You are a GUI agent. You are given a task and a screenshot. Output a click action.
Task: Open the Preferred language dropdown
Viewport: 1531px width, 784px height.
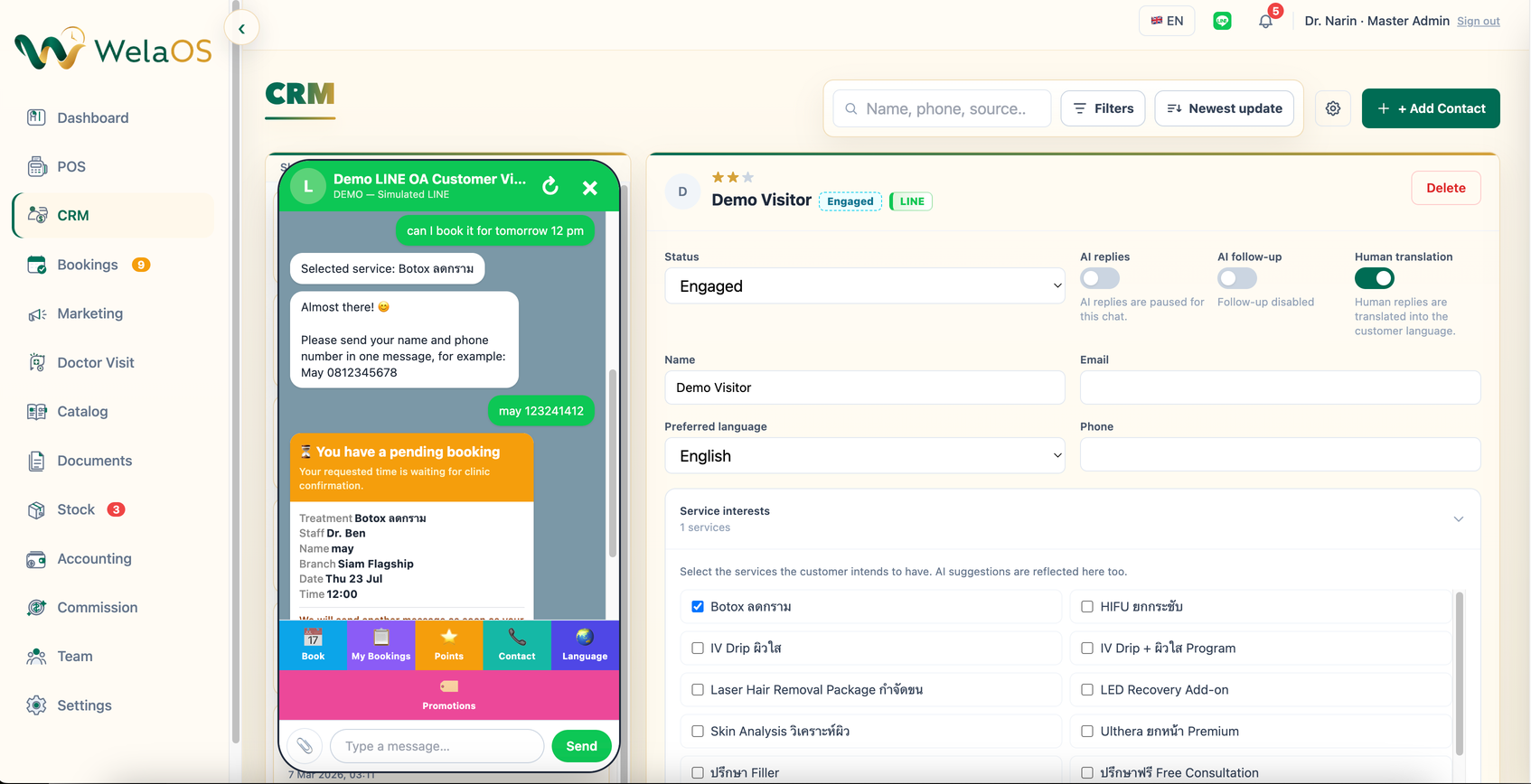(x=865, y=456)
